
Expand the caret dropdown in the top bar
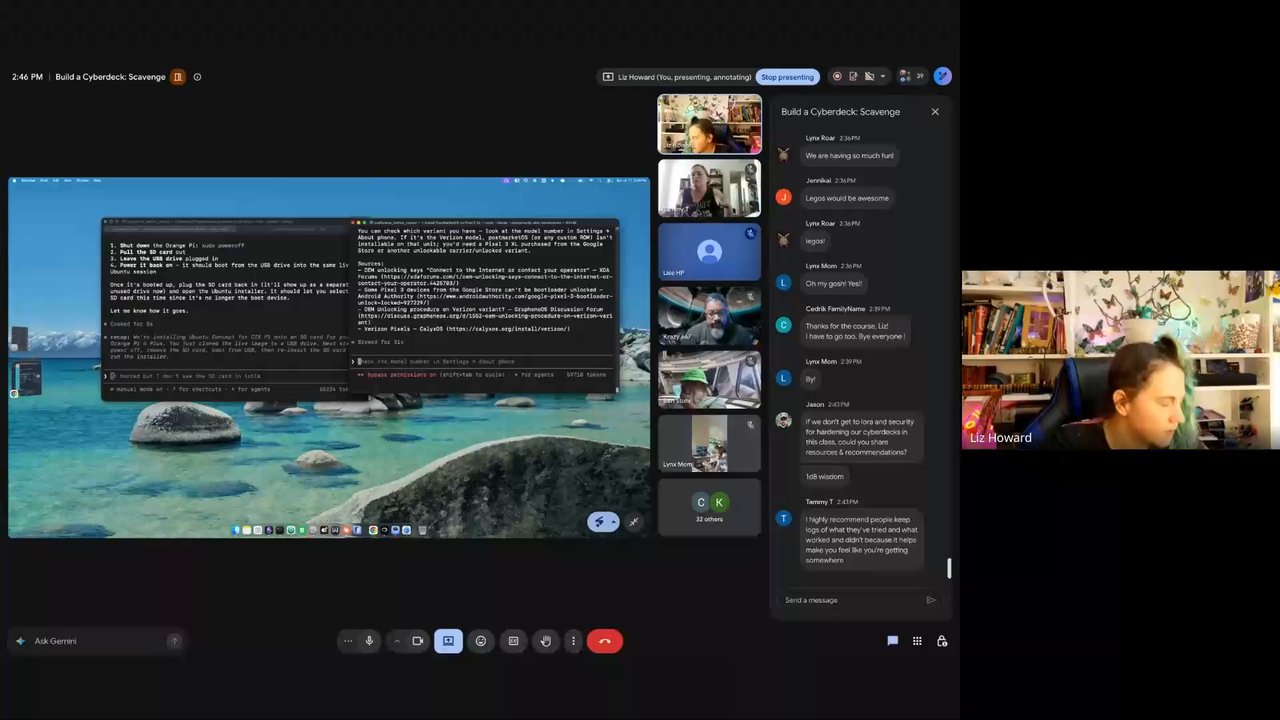(x=883, y=76)
